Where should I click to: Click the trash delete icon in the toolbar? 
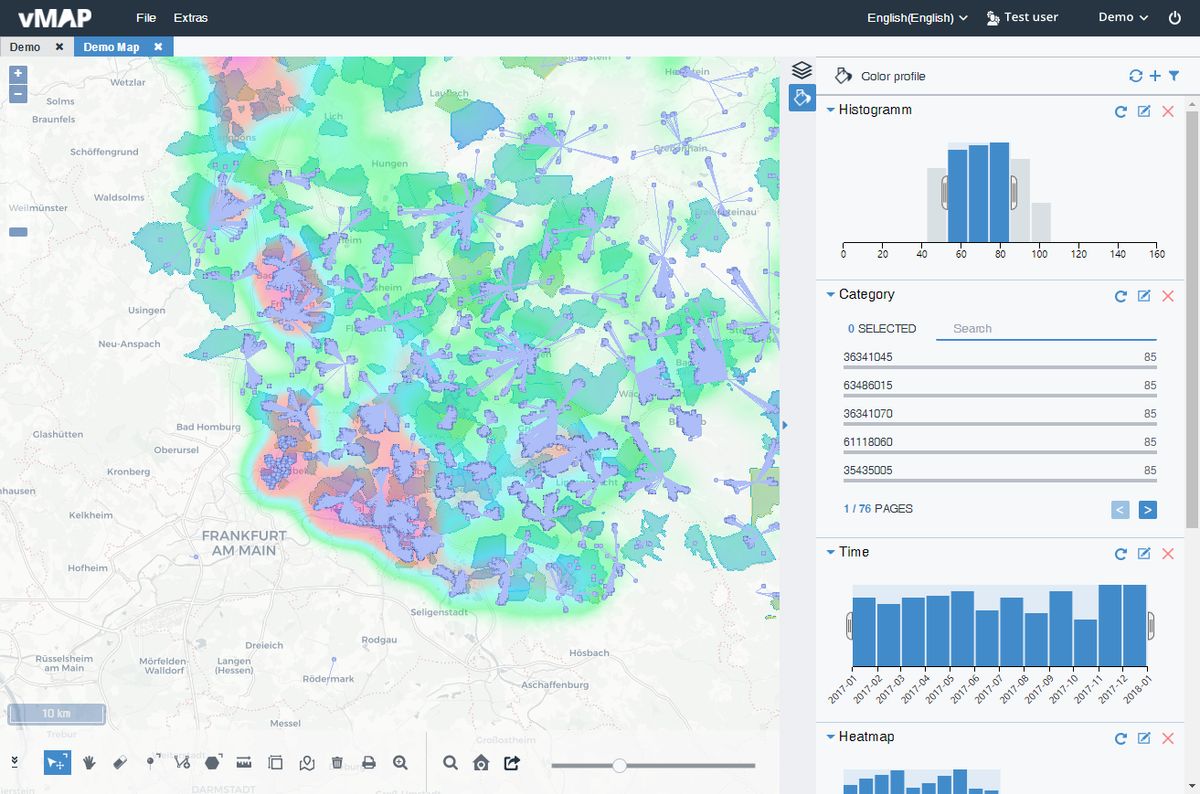[x=337, y=762]
